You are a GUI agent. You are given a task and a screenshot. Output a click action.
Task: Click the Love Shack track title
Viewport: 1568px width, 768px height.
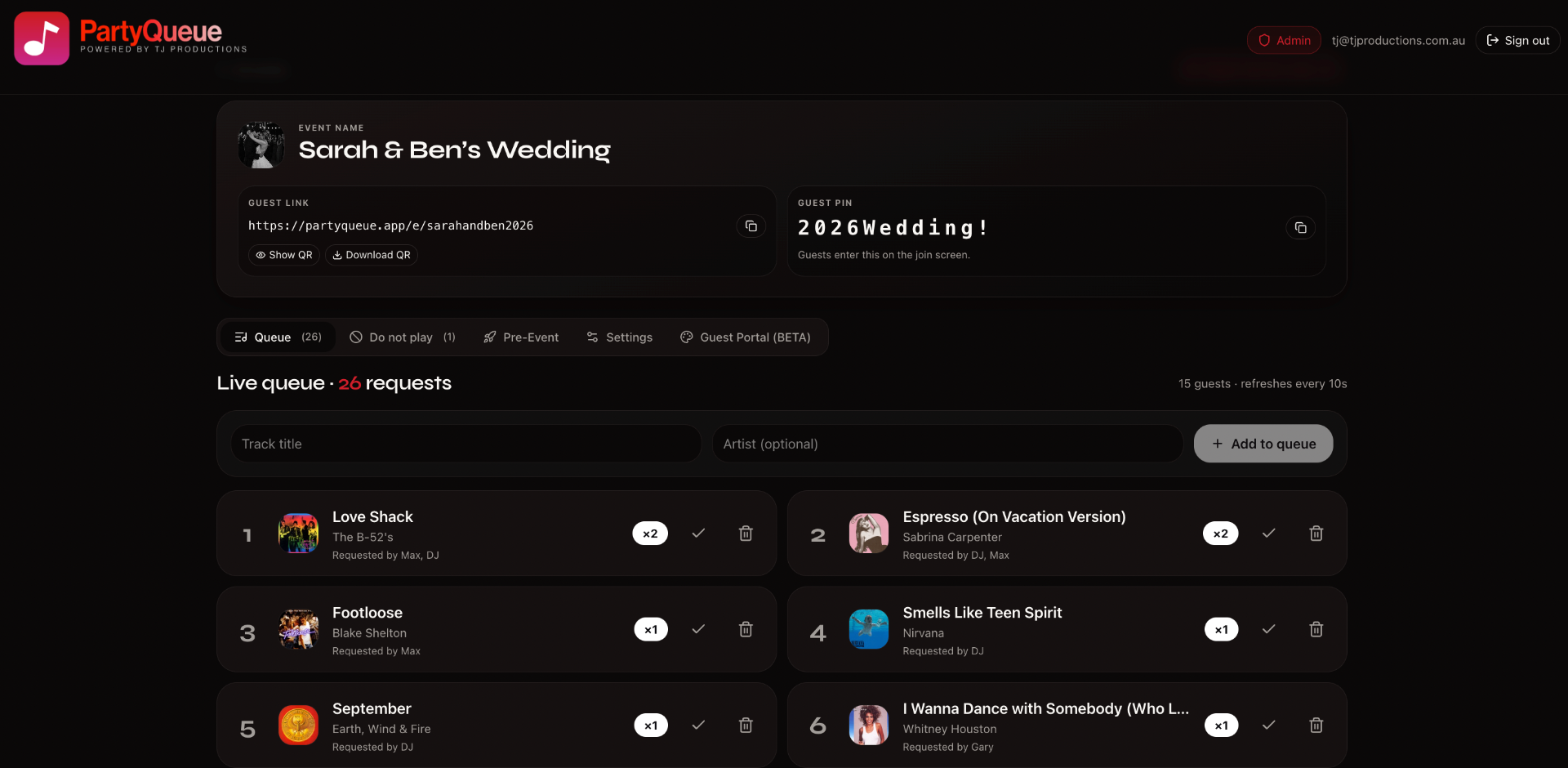(x=372, y=517)
